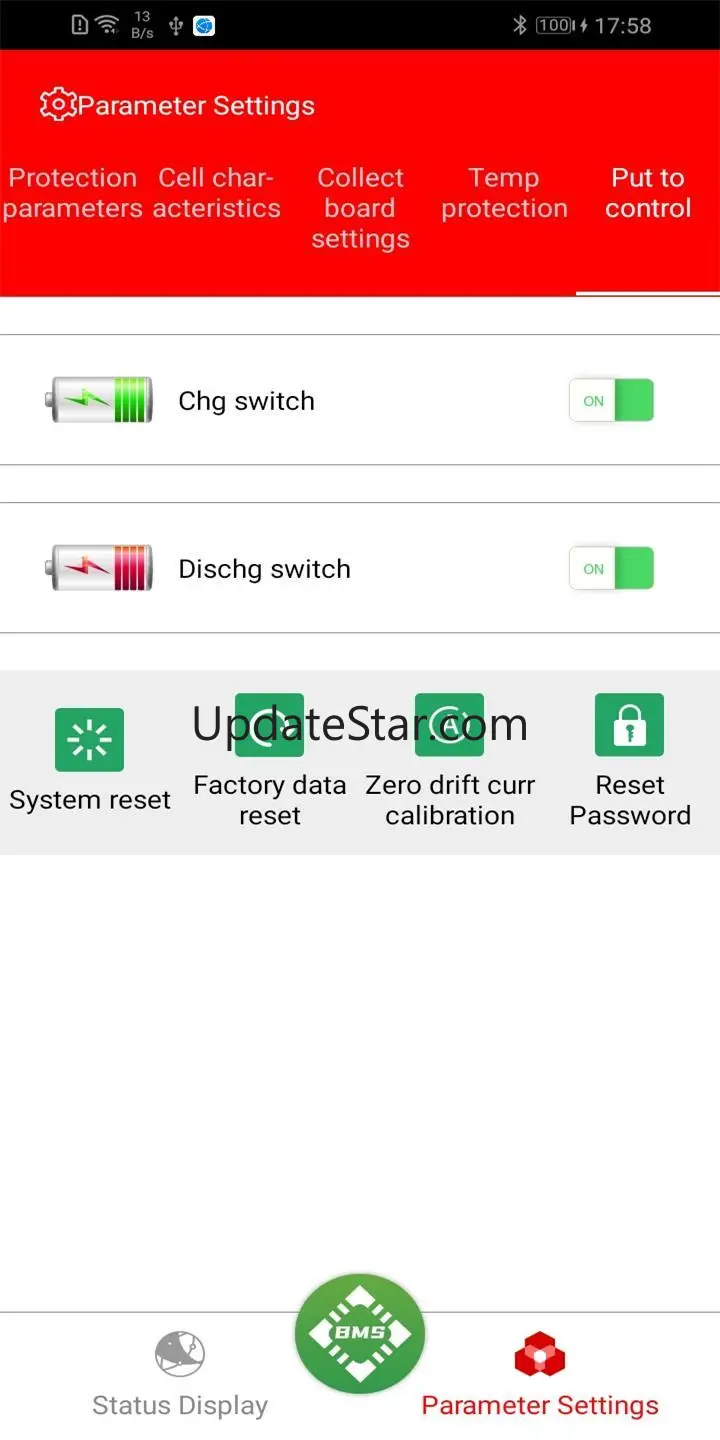Go to the Temp protection tab
Viewport: 720px width, 1440px height.
504,193
